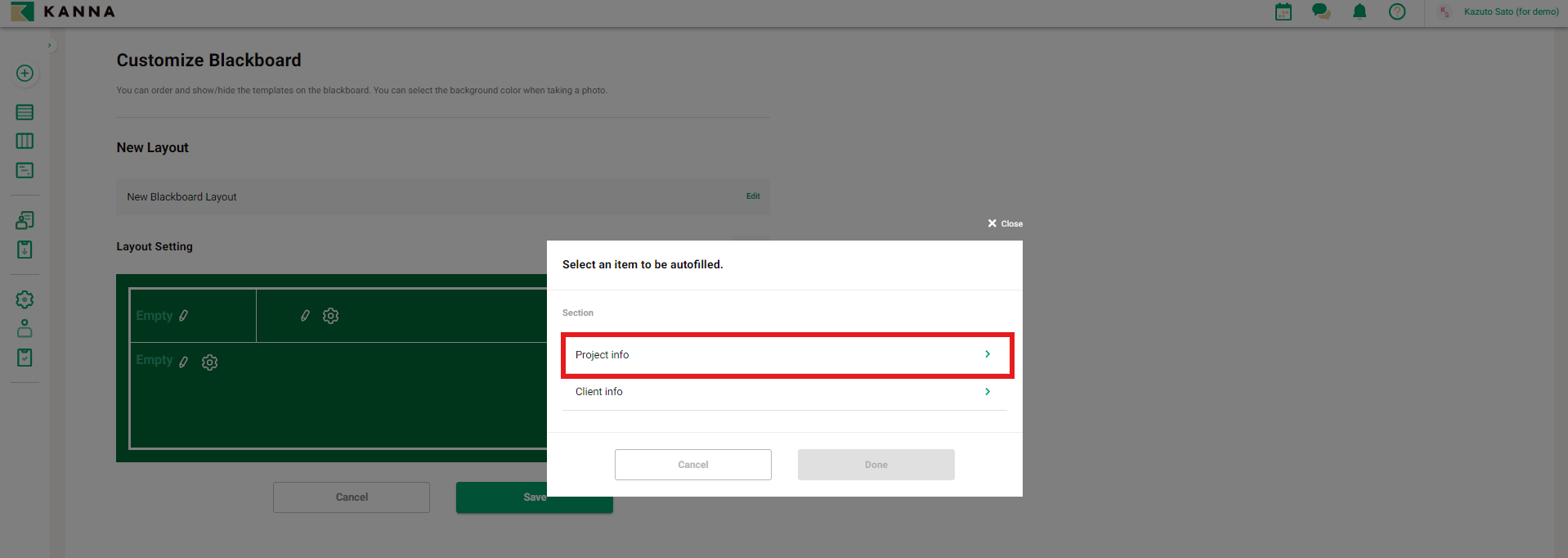
Task: Click gear icon in second blackboard cell
Action: (330, 316)
